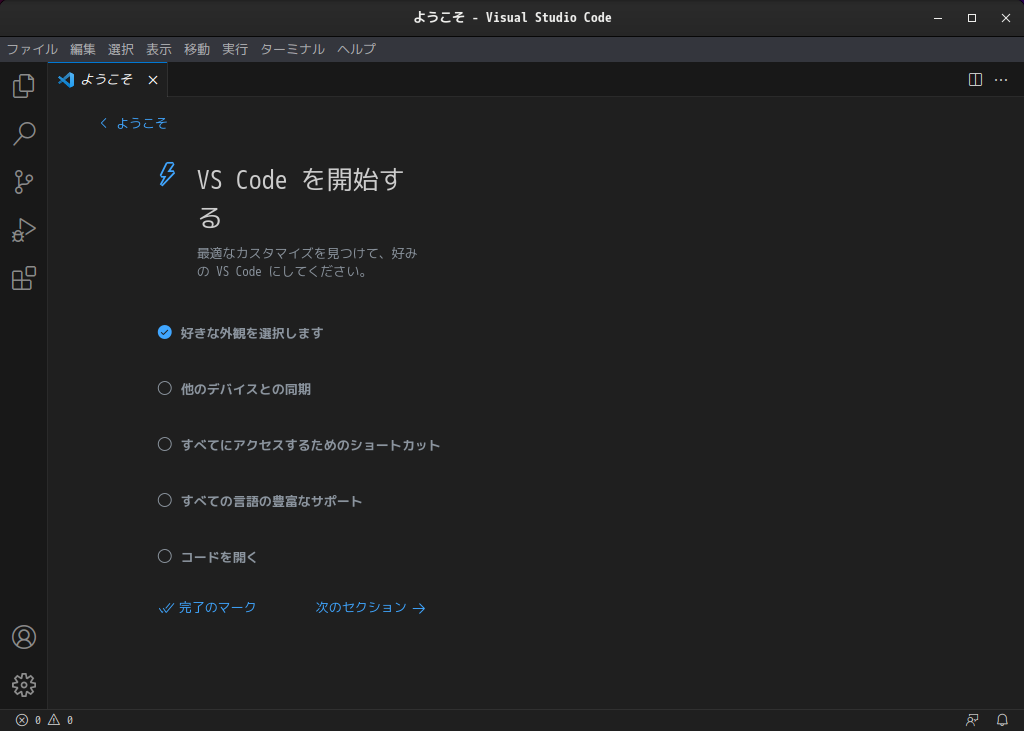
Task: Click the feedback icon in status bar
Action: tap(972, 720)
